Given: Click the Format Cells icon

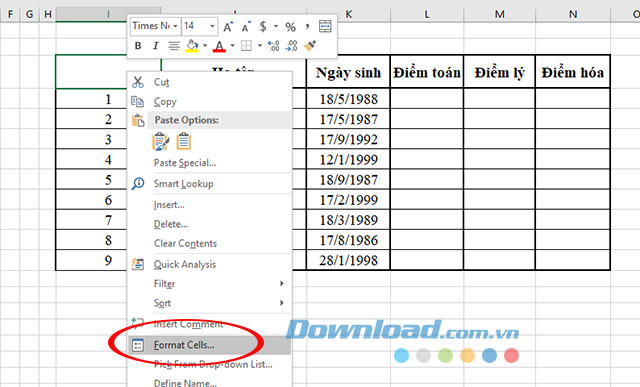Looking at the screenshot, I should [x=138, y=345].
